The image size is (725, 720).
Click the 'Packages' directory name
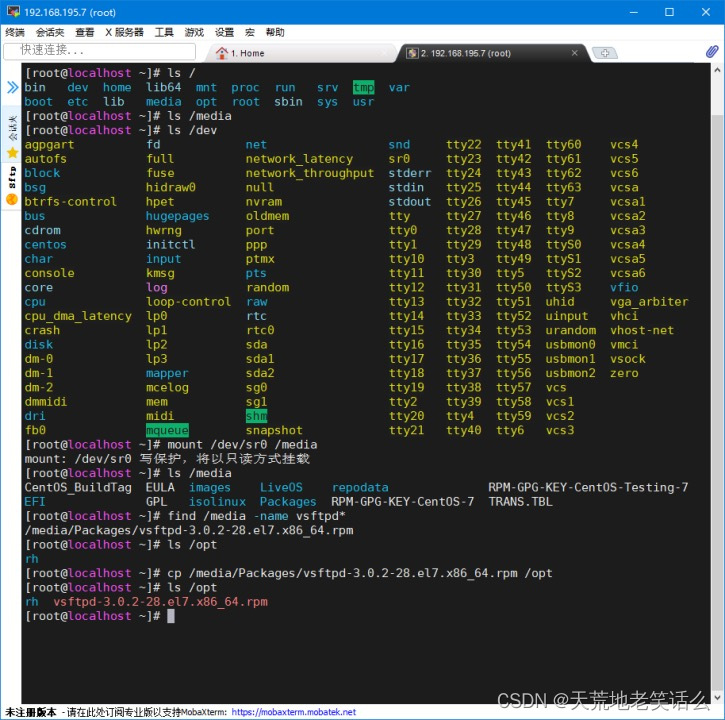288,502
